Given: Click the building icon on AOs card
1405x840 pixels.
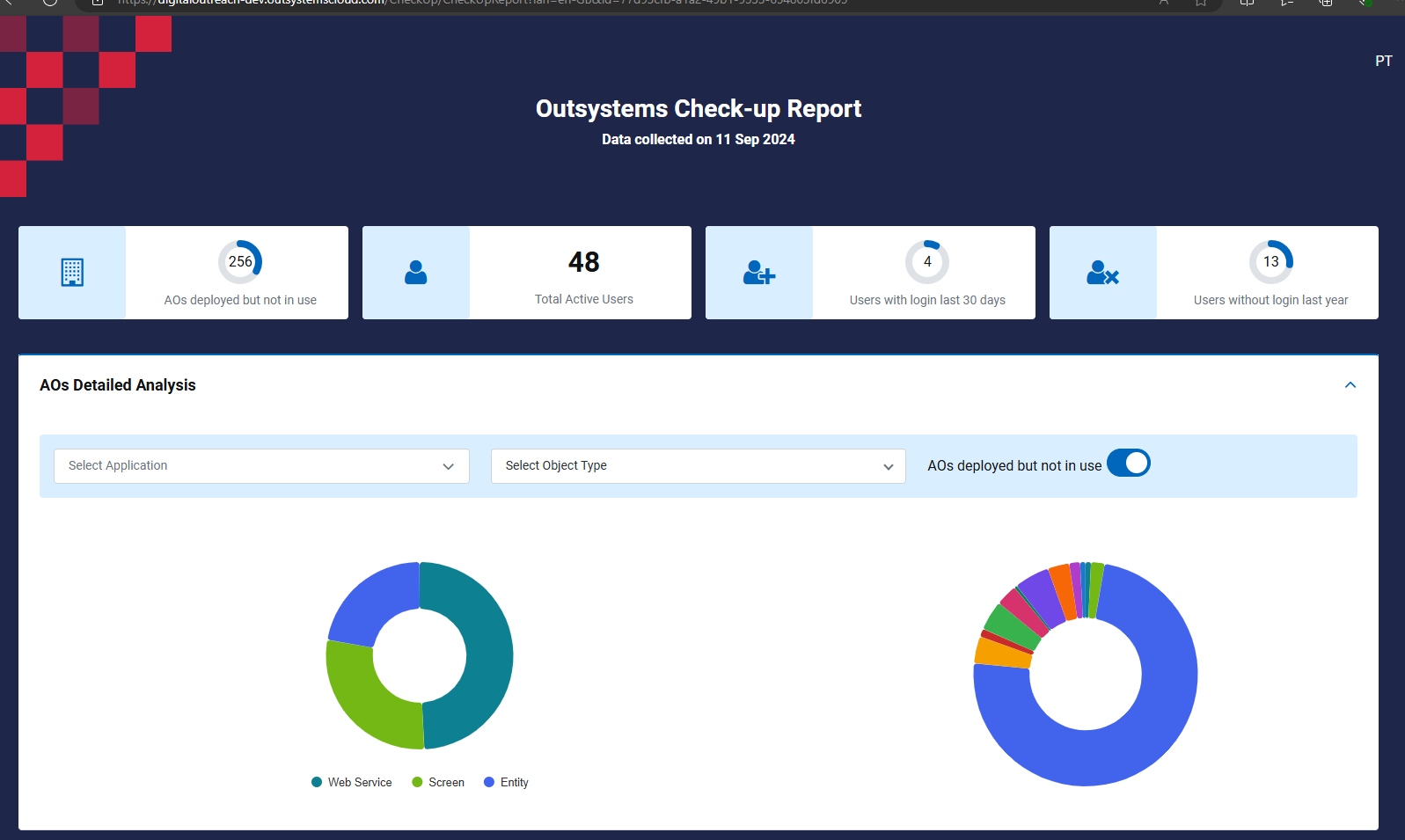Looking at the screenshot, I should [x=72, y=273].
